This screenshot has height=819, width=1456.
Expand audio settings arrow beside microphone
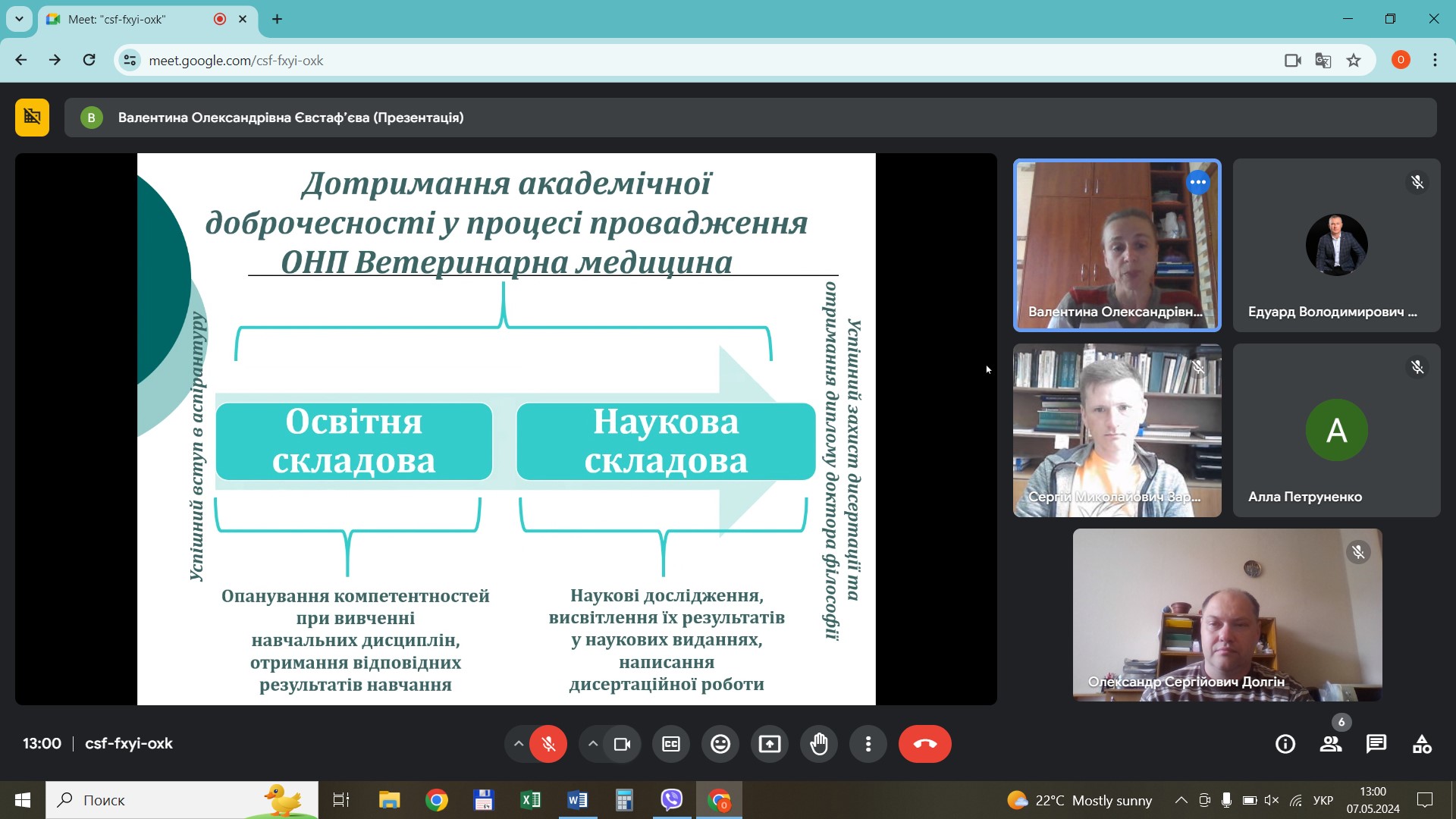(x=519, y=744)
